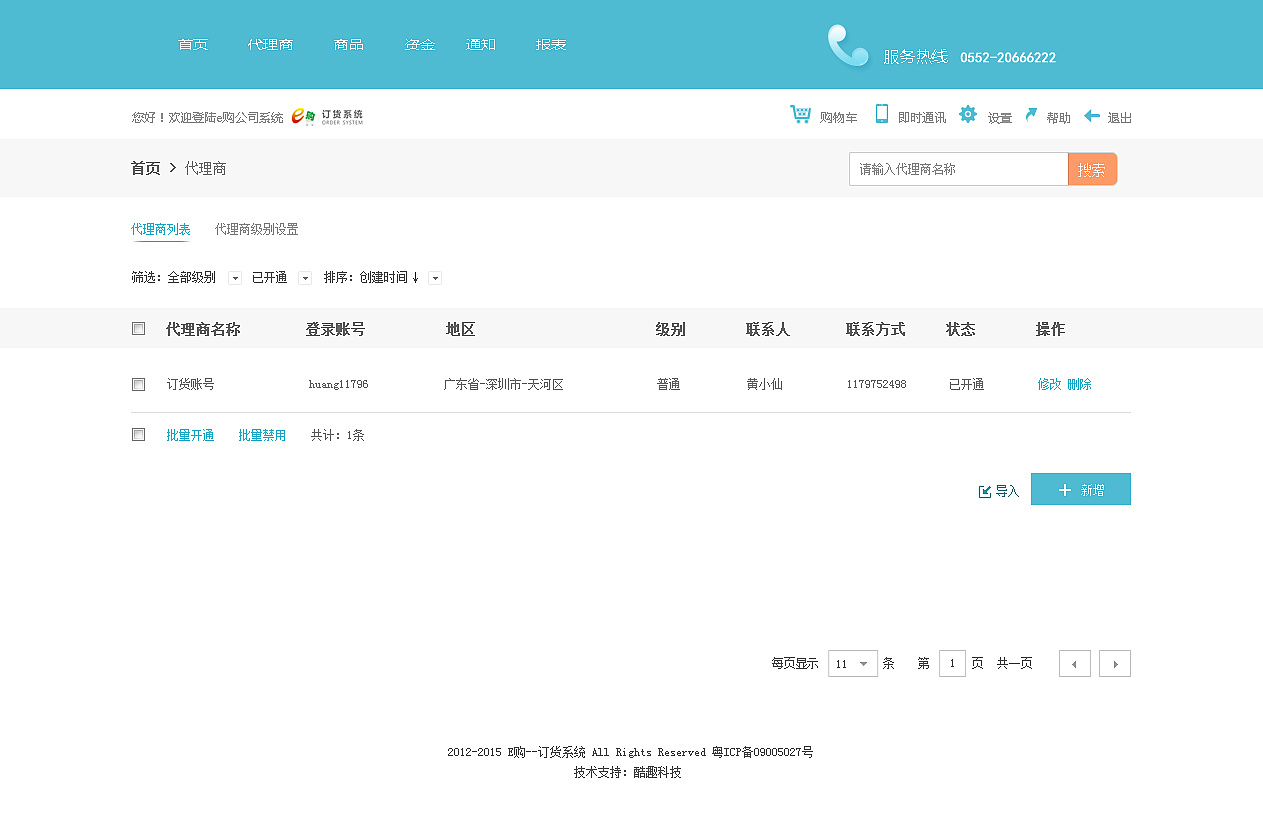
Task: Click the 普通 level cell
Action: click(x=668, y=385)
